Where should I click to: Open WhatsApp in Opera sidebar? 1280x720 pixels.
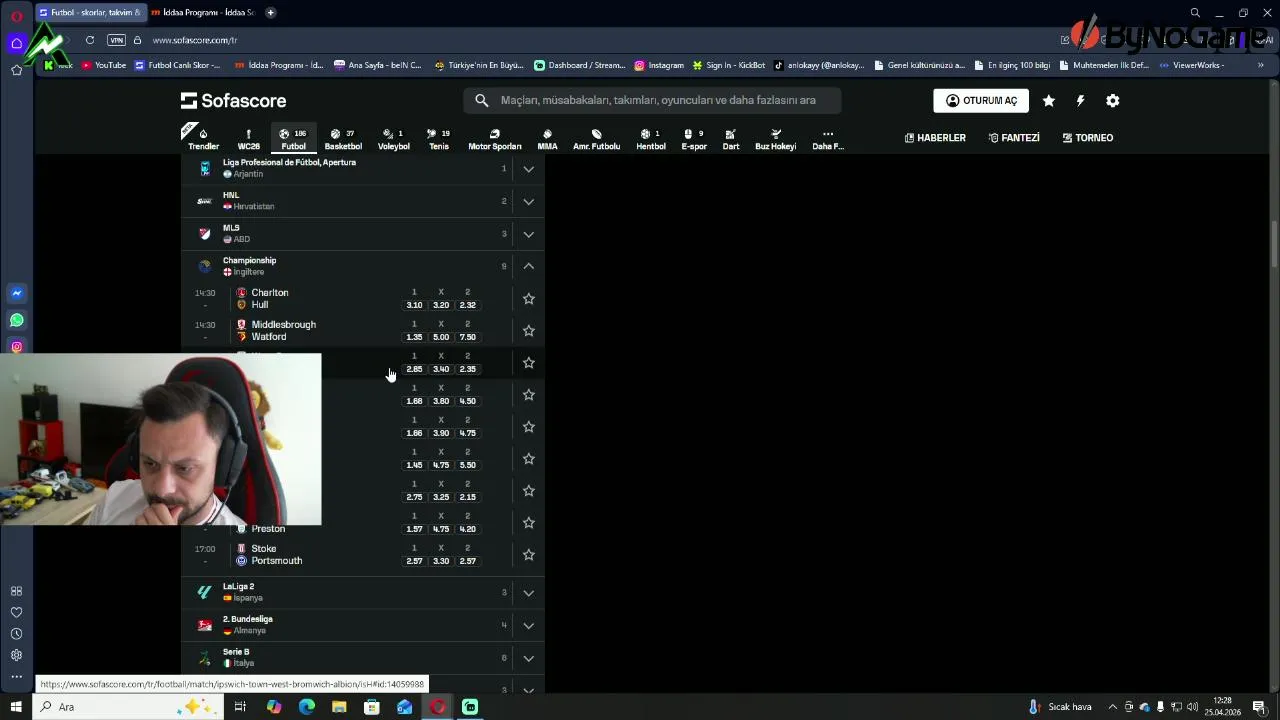coord(16,320)
